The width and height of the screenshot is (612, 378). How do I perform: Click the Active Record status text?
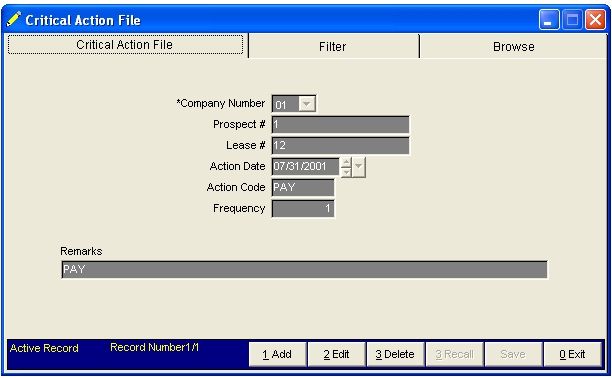click(x=44, y=348)
